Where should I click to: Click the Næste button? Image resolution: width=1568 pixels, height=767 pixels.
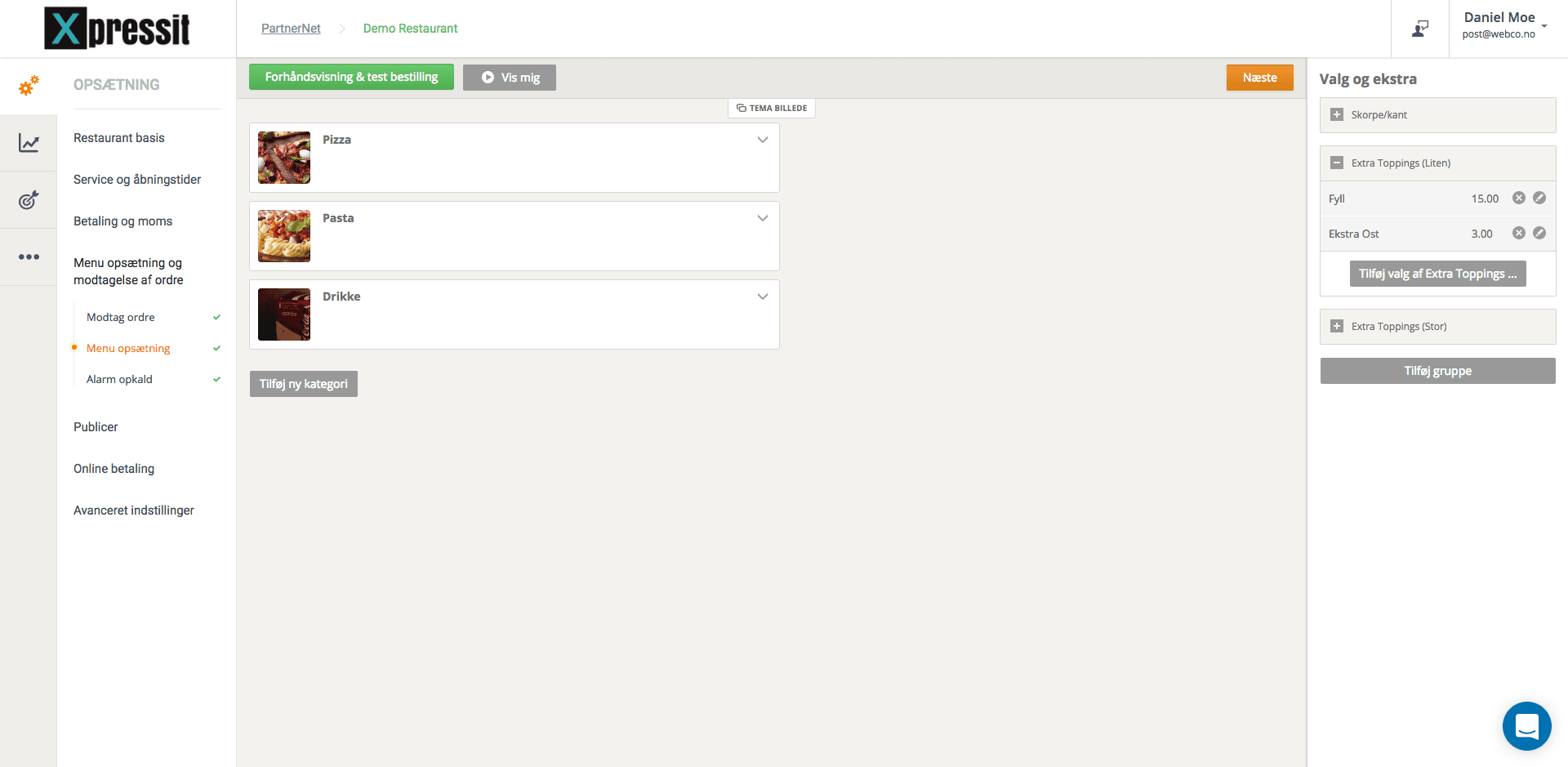pos(1259,78)
